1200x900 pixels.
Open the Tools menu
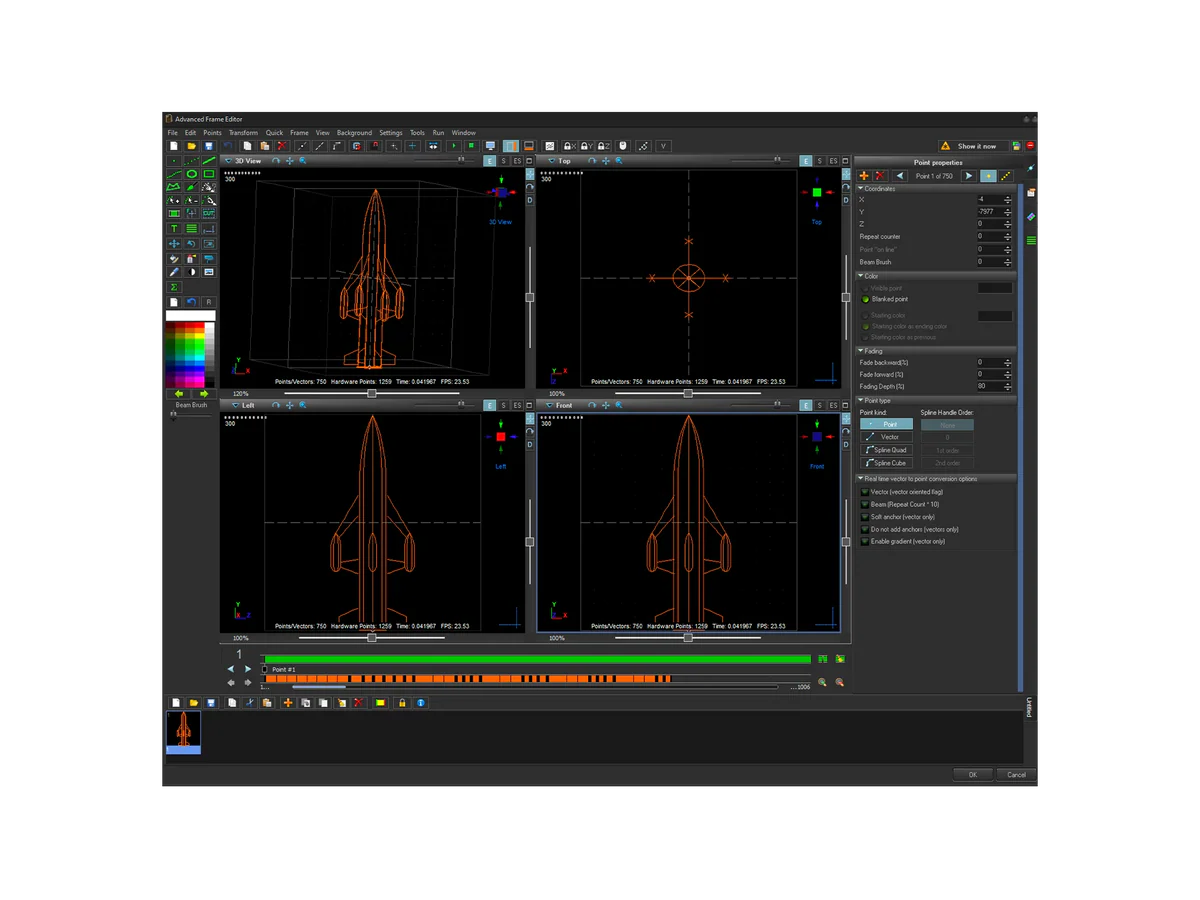click(417, 133)
